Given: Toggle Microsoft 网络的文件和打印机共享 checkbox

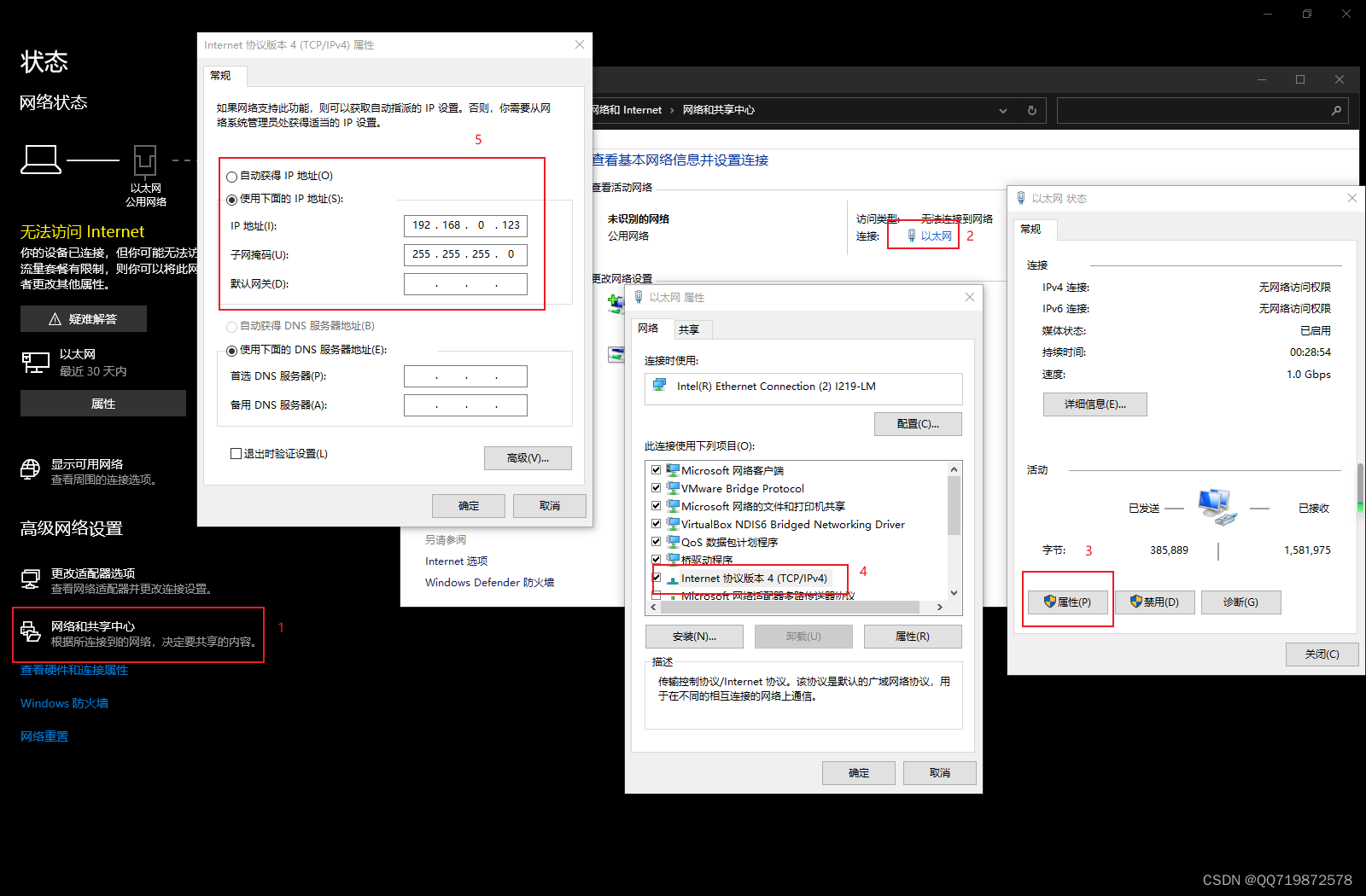Looking at the screenshot, I should (x=656, y=505).
